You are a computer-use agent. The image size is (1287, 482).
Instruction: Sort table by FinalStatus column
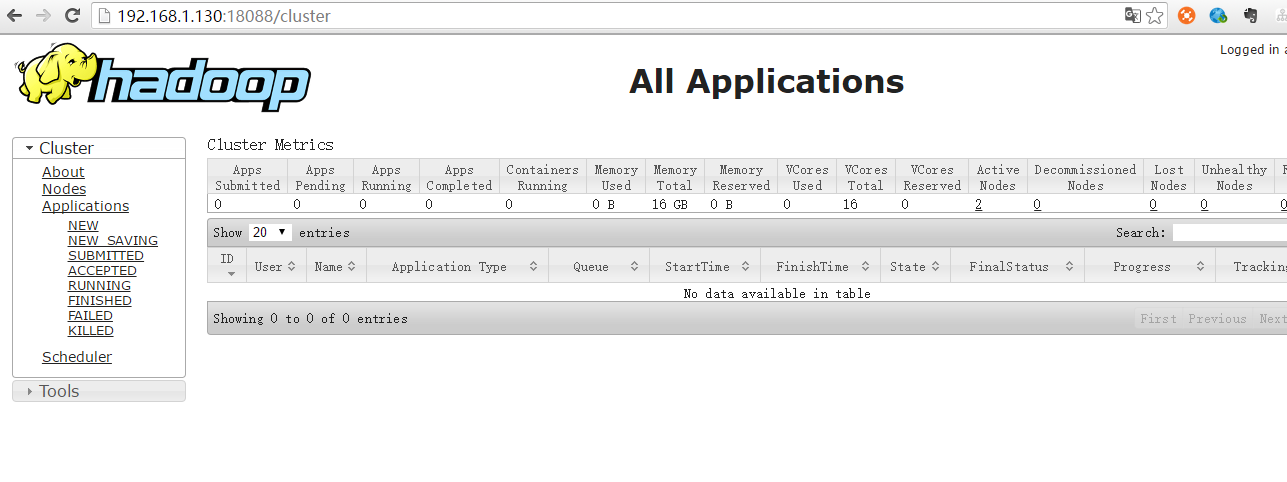click(x=1016, y=267)
